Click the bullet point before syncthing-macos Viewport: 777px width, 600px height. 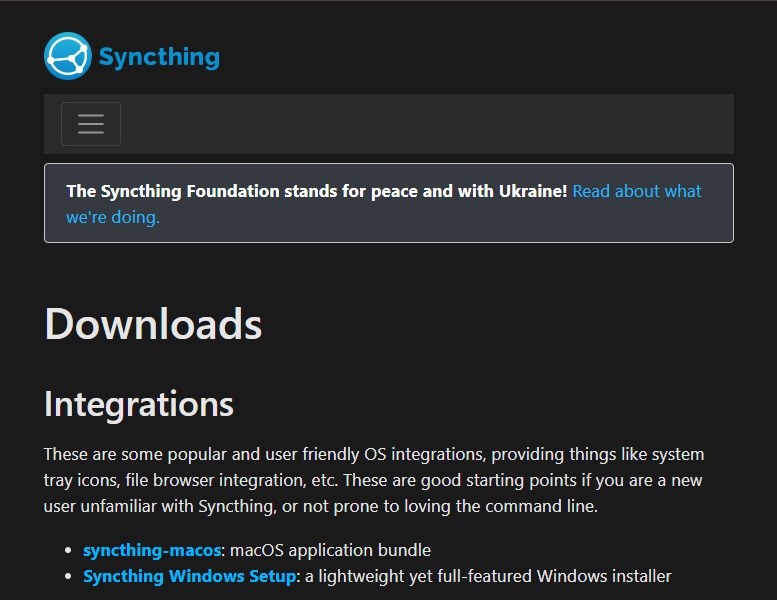point(68,551)
